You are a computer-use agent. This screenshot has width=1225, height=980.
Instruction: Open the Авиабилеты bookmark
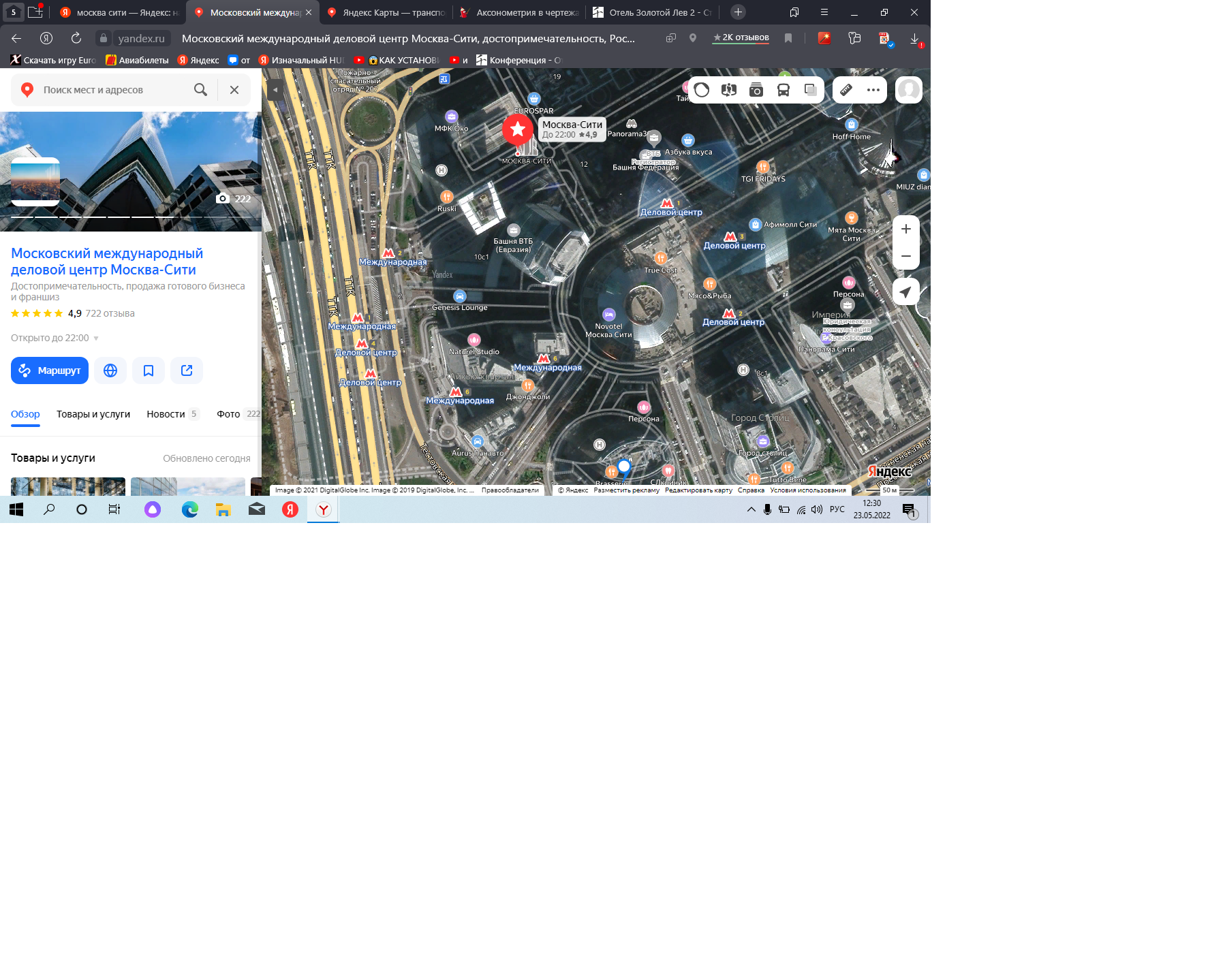point(137,60)
